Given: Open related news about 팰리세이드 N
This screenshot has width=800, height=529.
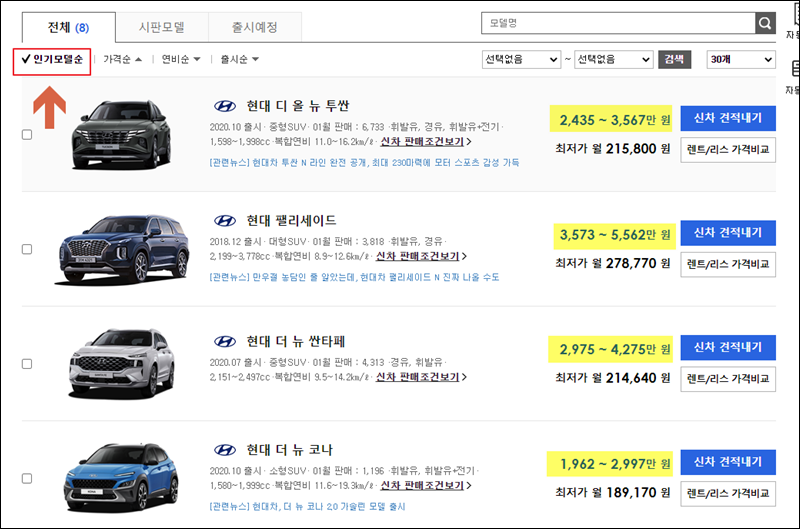Looking at the screenshot, I should click(354, 278).
